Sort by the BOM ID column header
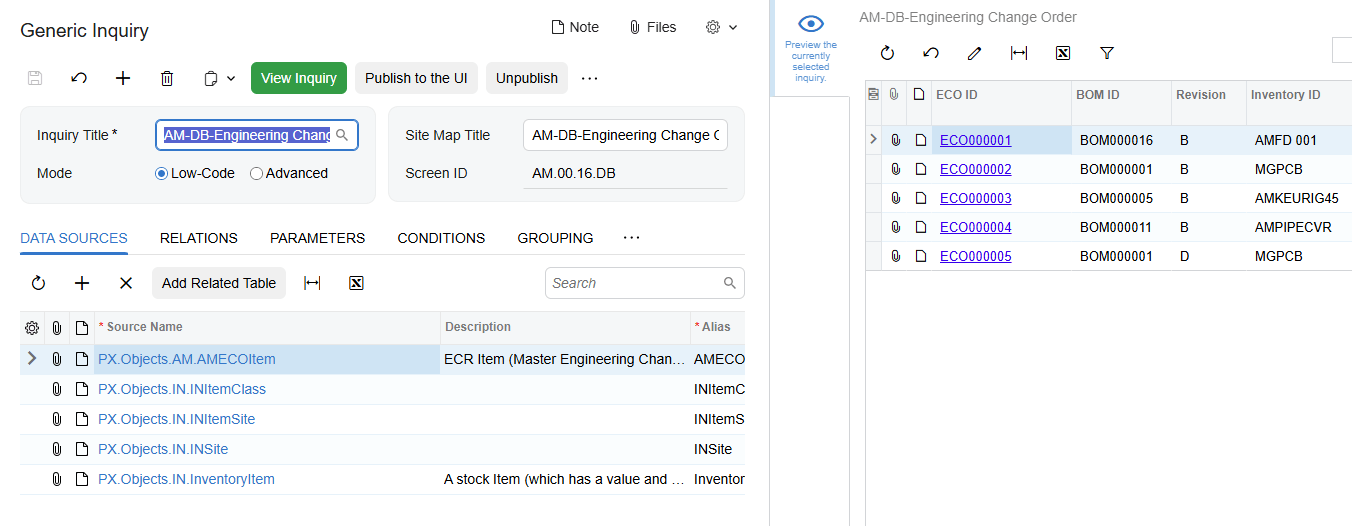This screenshot has width=1352, height=526. [x=1122, y=95]
